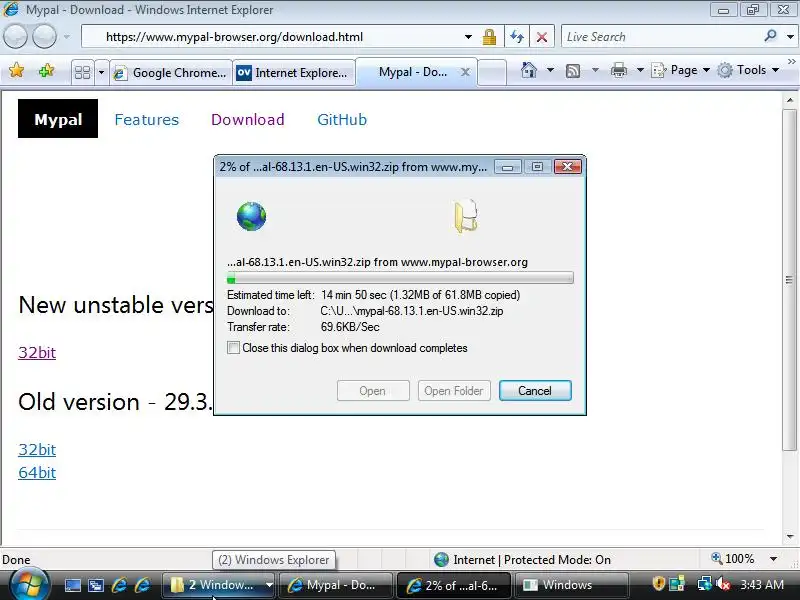Expand the Feeds dropdown arrow
This screenshot has height=600, width=800.
click(595, 70)
